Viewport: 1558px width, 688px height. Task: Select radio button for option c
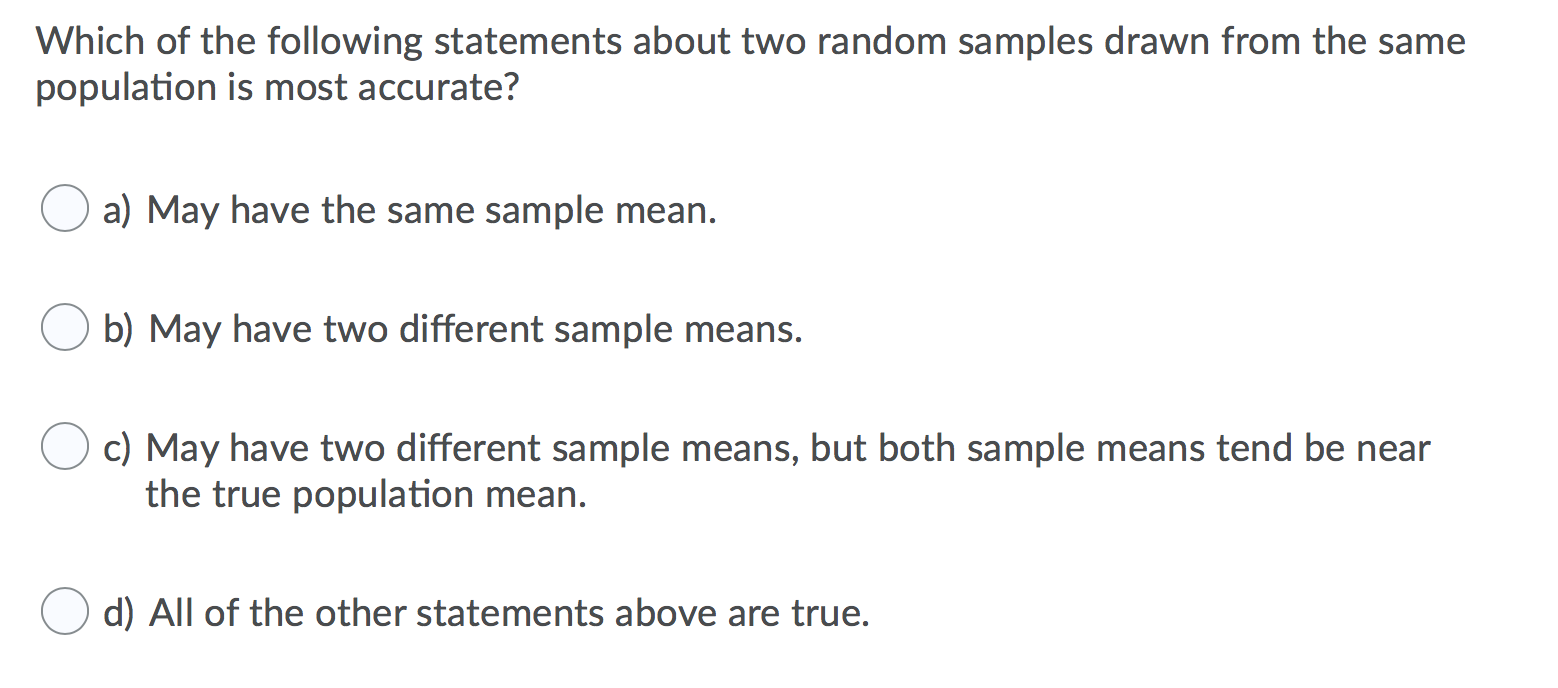click(x=63, y=446)
